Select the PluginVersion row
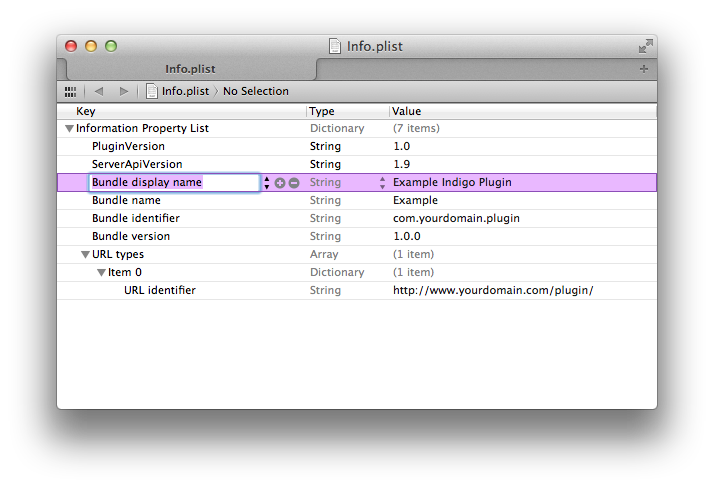Image resolution: width=714 pixels, height=488 pixels. [x=357, y=147]
